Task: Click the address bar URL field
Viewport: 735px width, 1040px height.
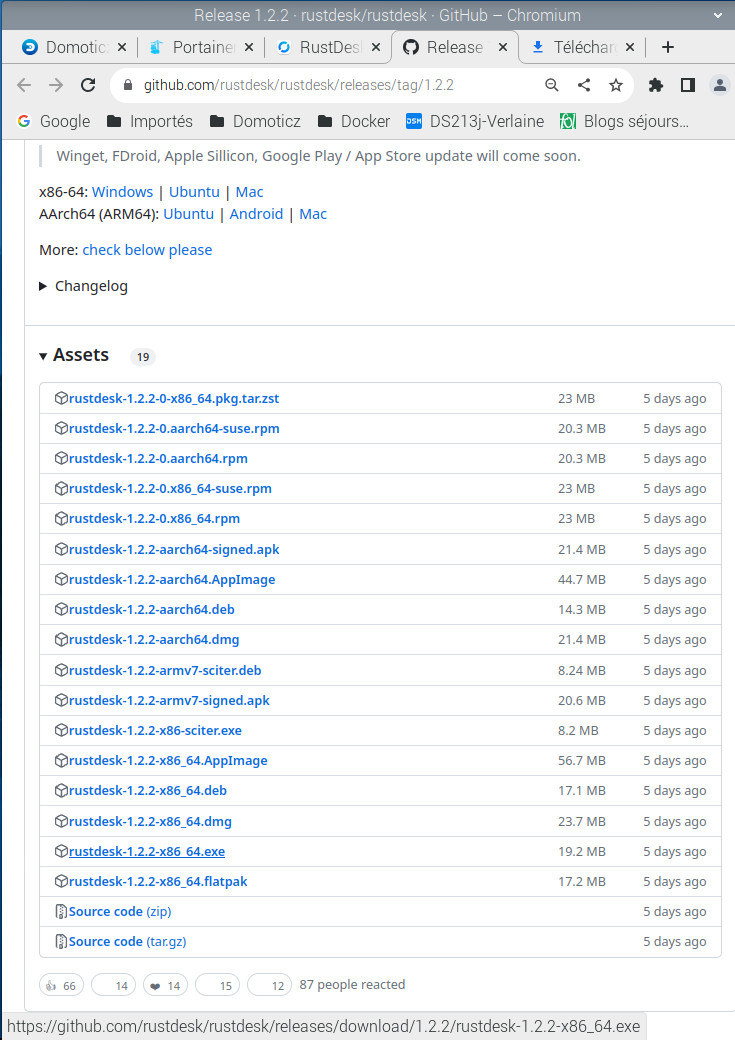Action: (x=330, y=85)
